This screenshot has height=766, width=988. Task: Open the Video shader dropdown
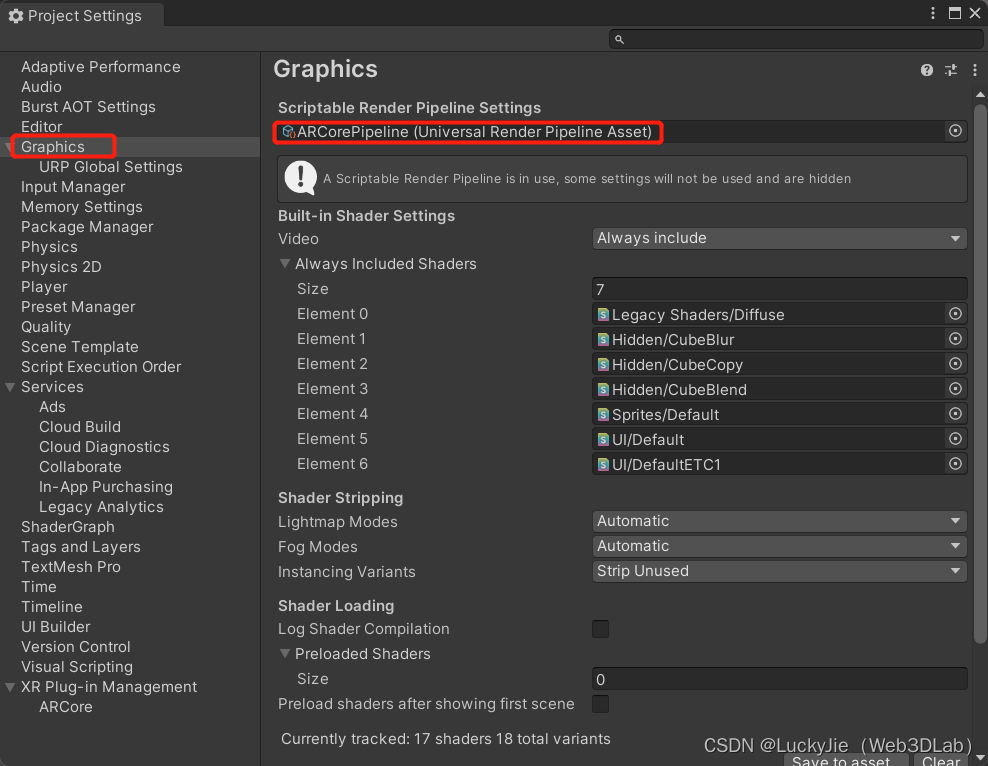(x=779, y=238)
